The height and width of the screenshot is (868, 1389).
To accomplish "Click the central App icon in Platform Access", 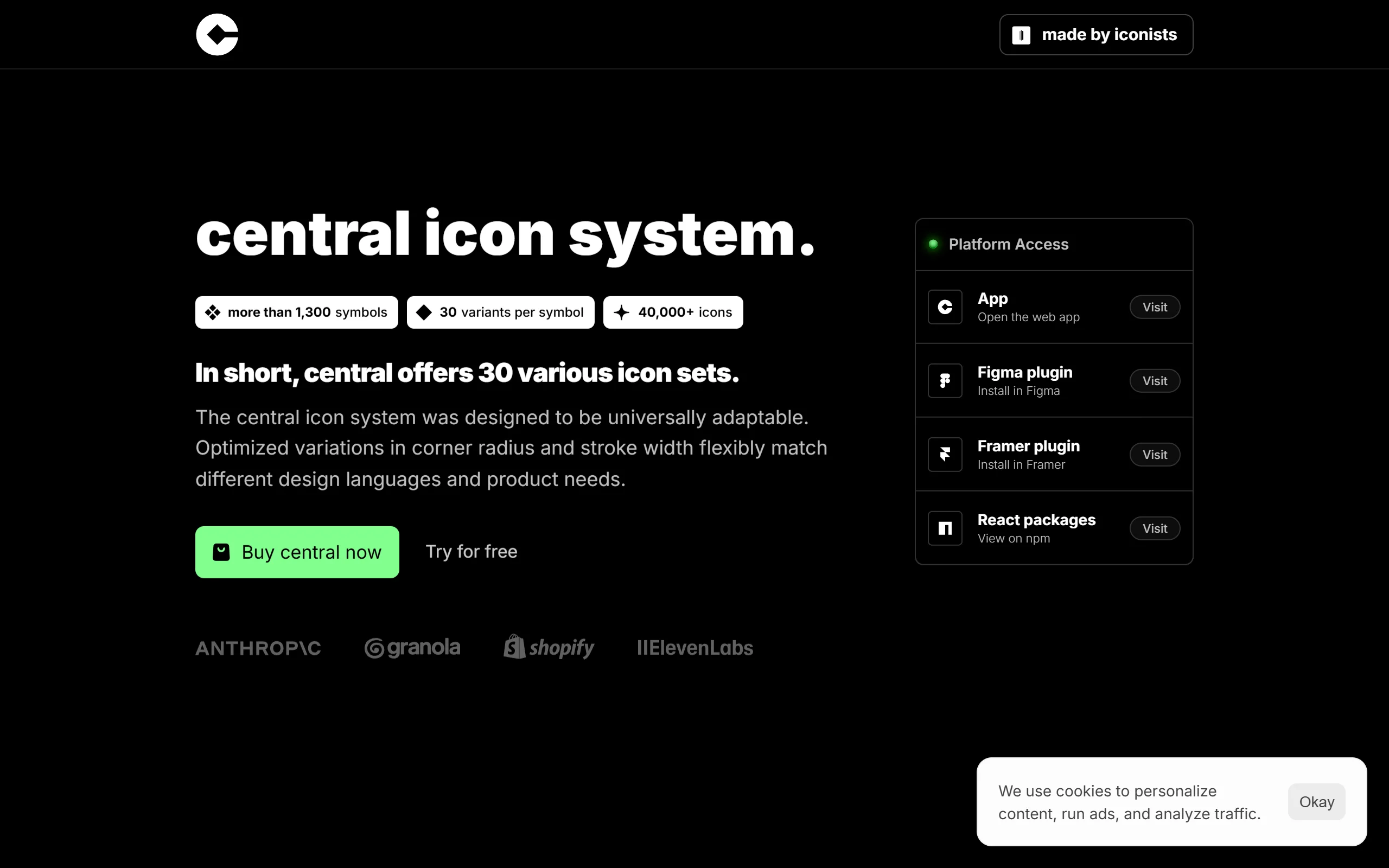I will tap(945, 307).
